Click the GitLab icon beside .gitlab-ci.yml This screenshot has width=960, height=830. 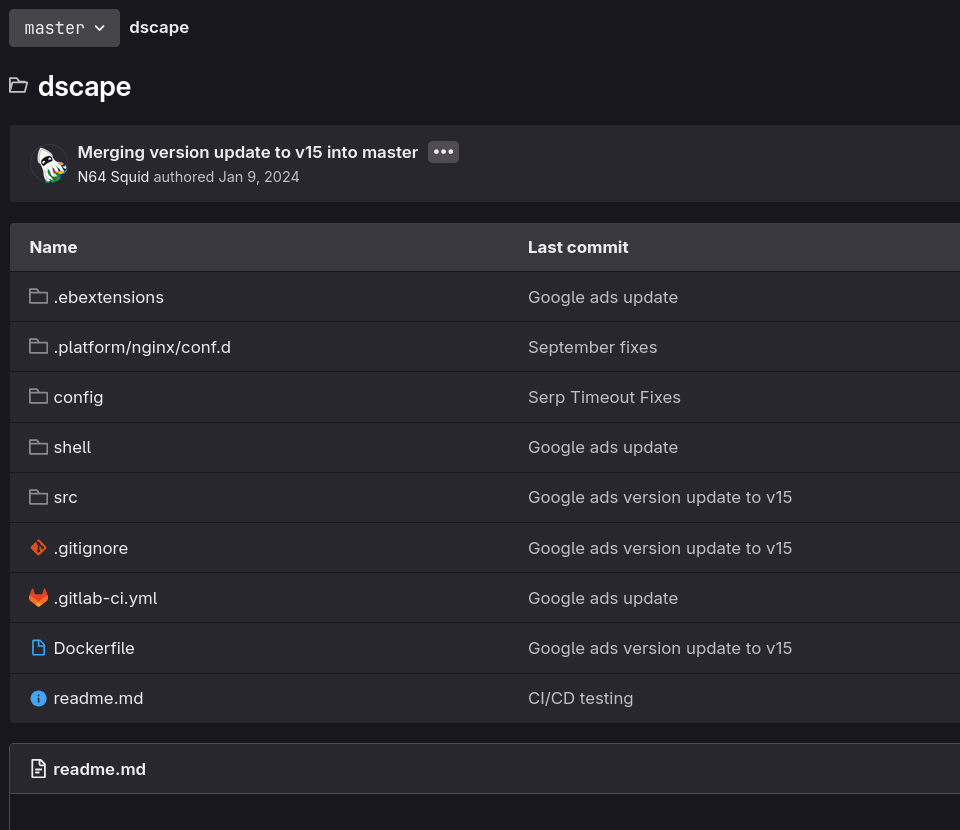(x=38, y=598)
